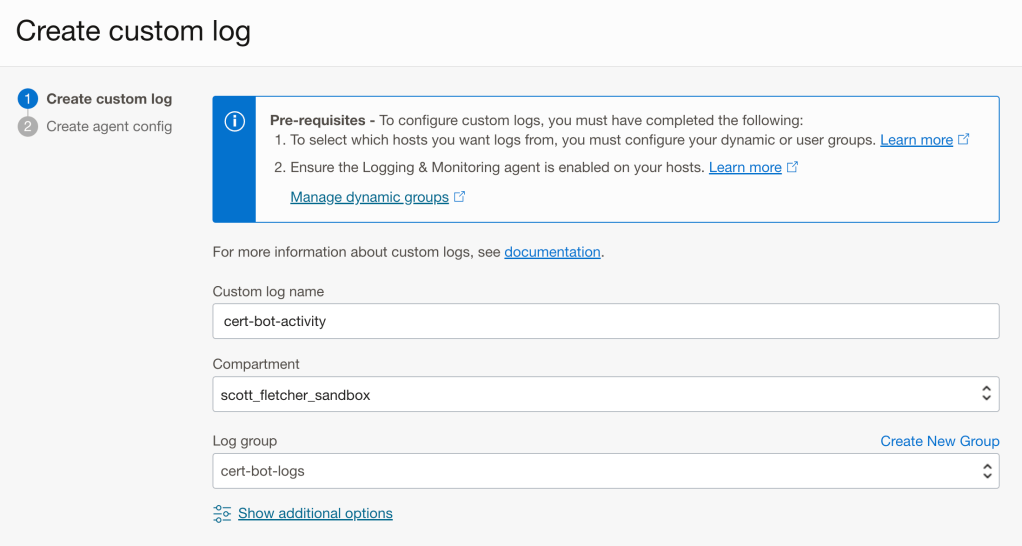
Task: Open the Compartment dropdown showing scott_fletcher_sandbox
Action: click(605, 394)
